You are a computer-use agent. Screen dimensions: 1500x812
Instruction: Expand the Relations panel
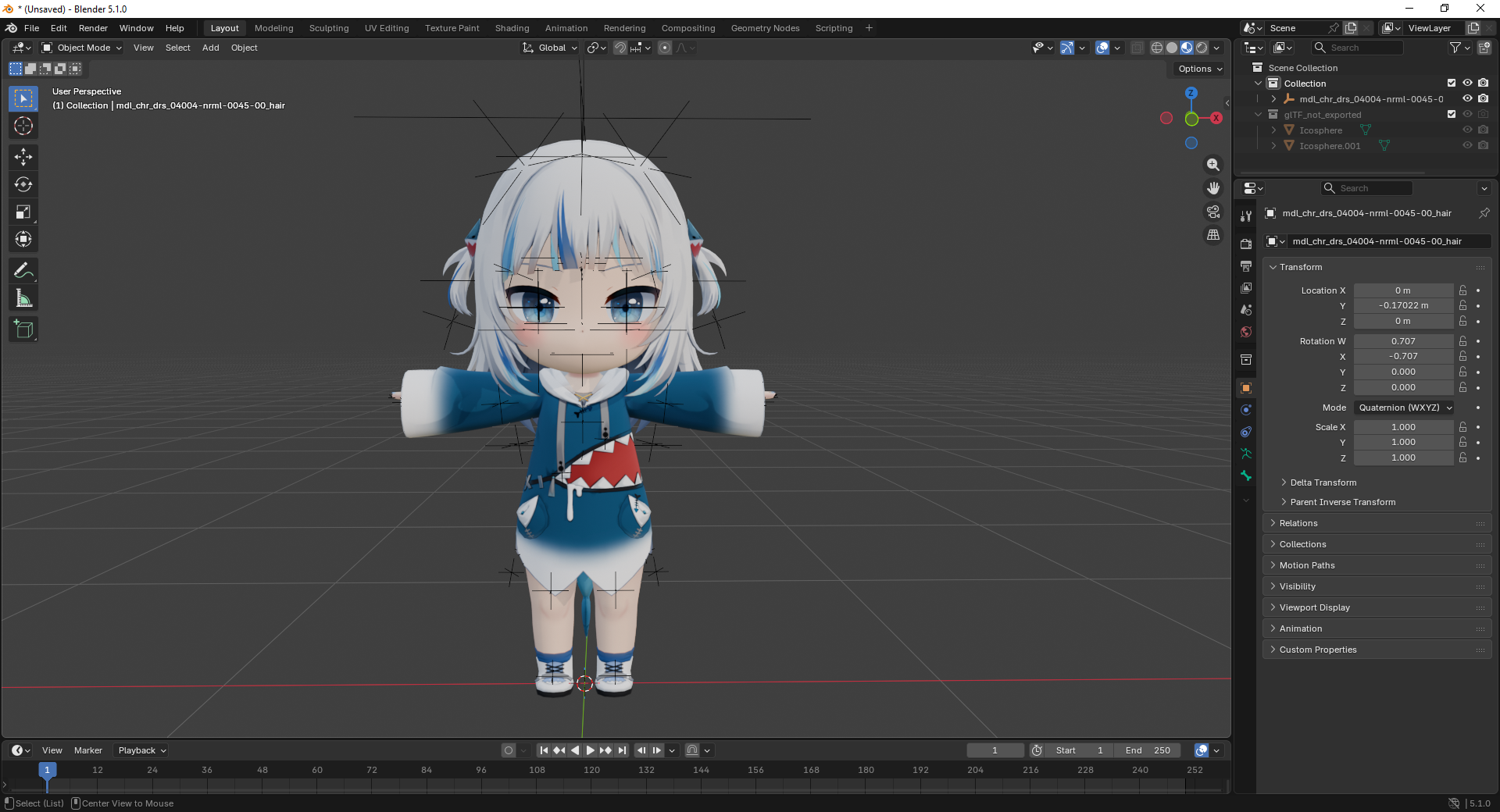1377,523
